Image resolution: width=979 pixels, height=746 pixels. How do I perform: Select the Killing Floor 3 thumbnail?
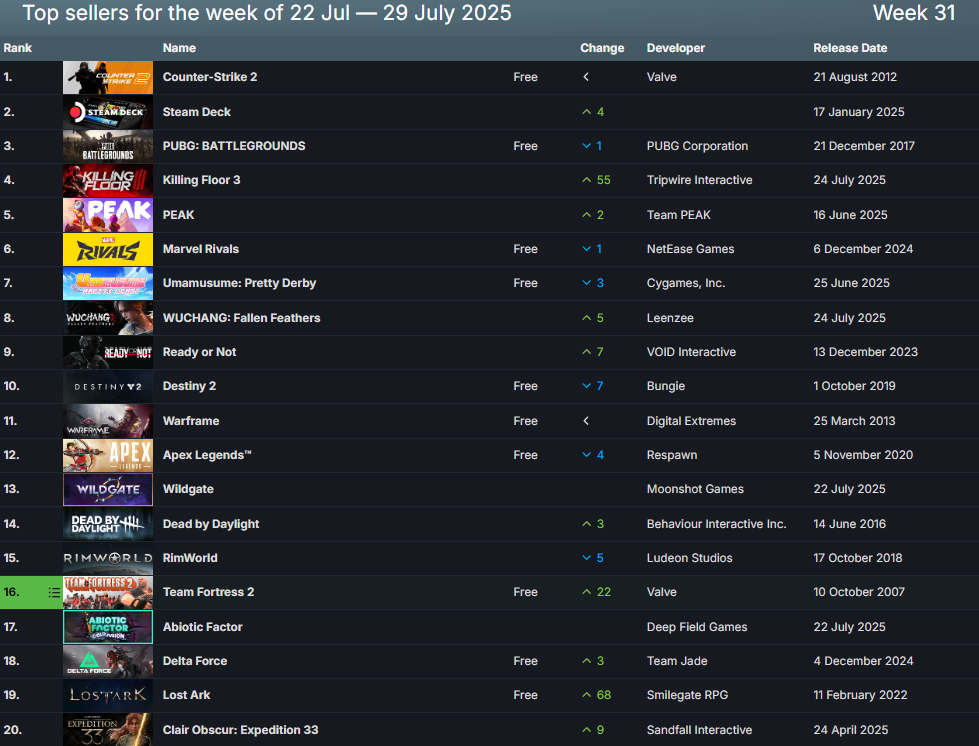click(108, 181)
